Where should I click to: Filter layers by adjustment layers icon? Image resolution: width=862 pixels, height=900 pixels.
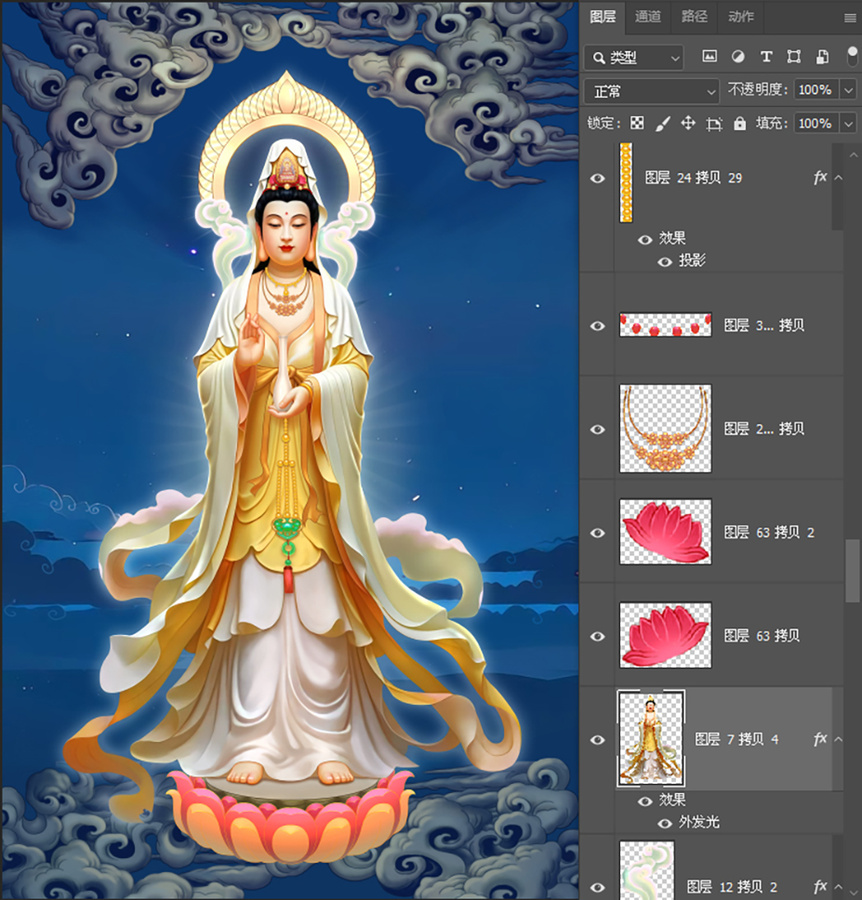pos(738,56)
